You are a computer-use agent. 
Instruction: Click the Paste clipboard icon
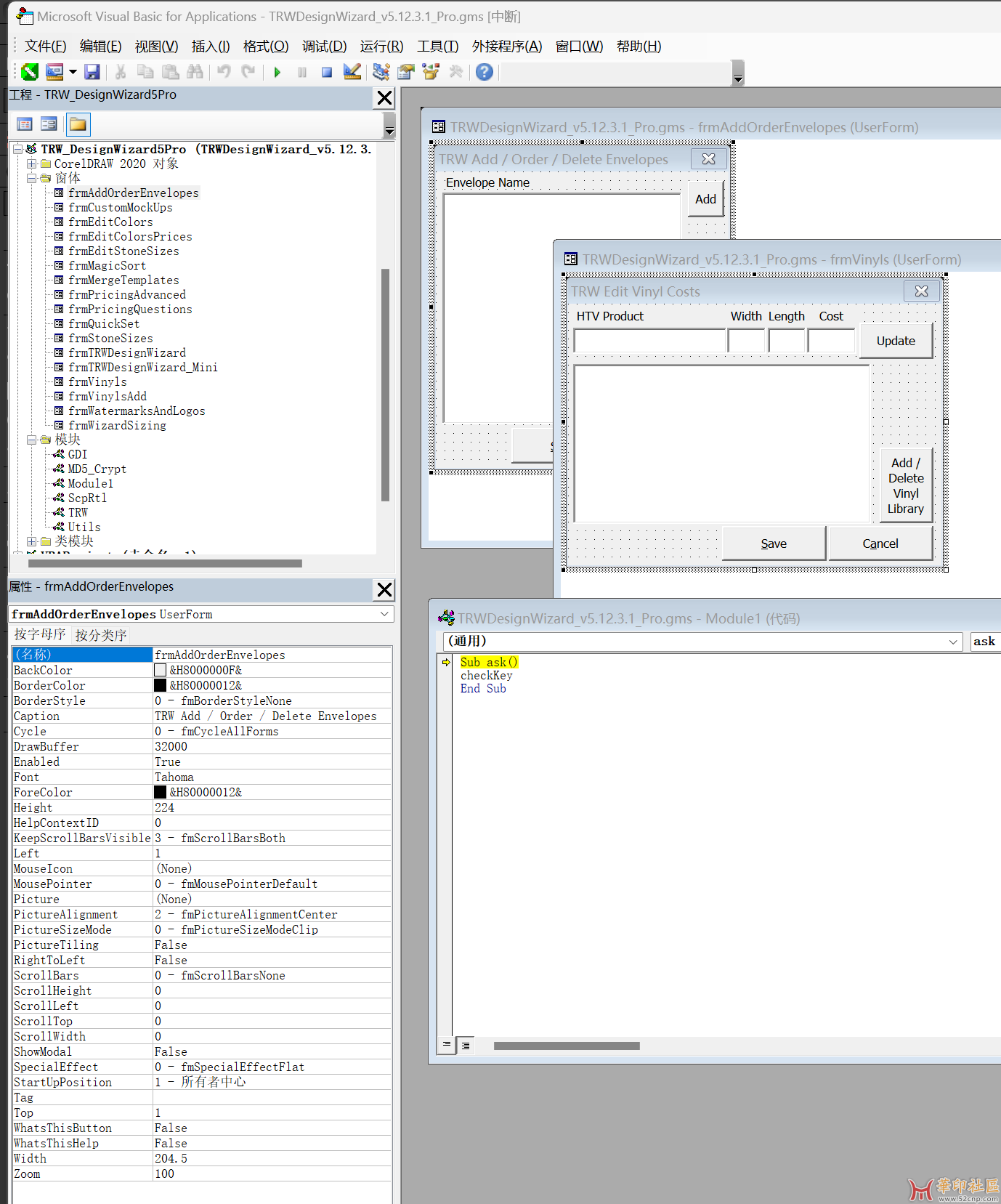point(171,72)
